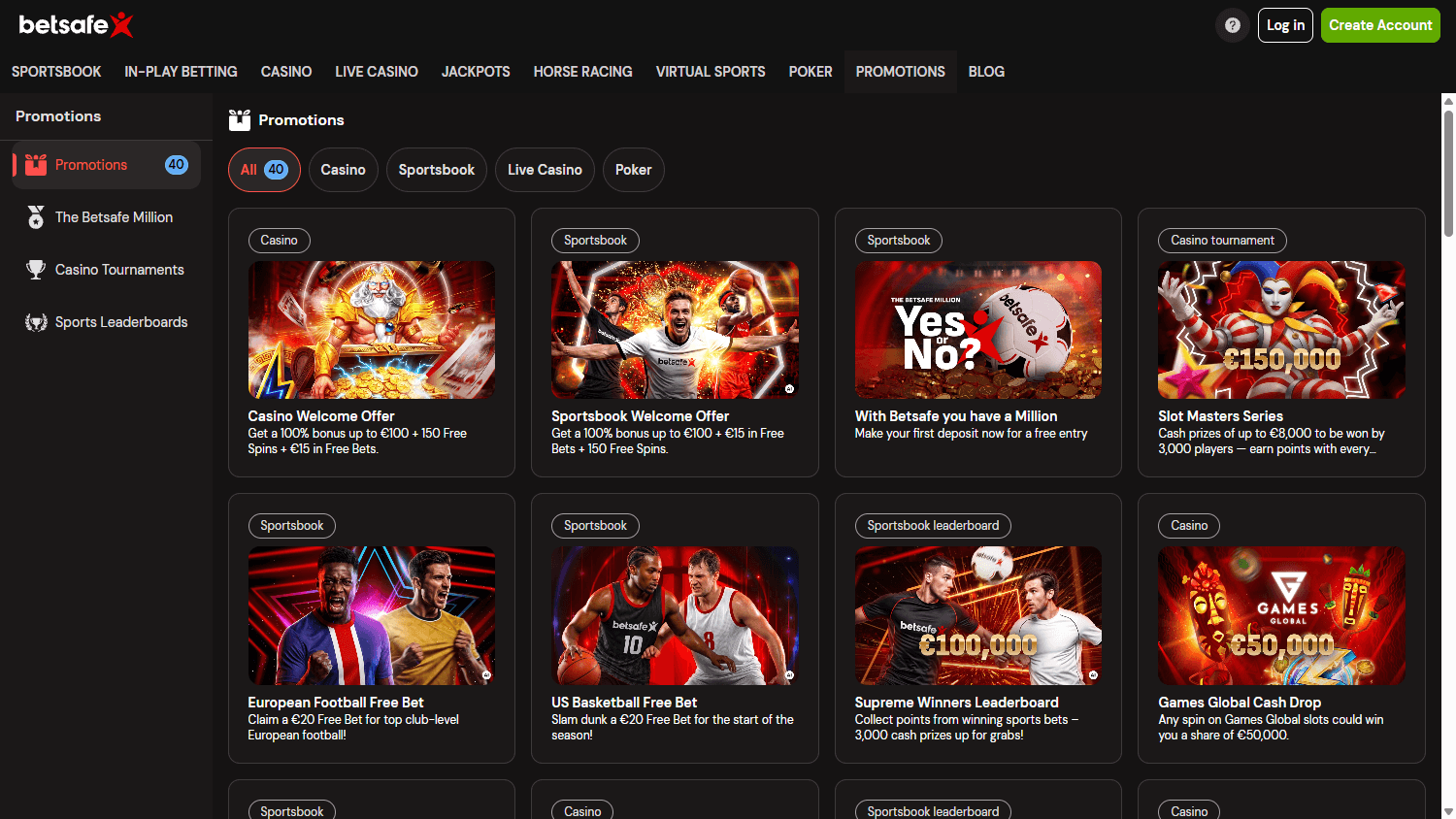Open the Casino Tournaments sidebar link
Image resolution: width=1456 pixels, height=819 pixels.
coord(106,270)
